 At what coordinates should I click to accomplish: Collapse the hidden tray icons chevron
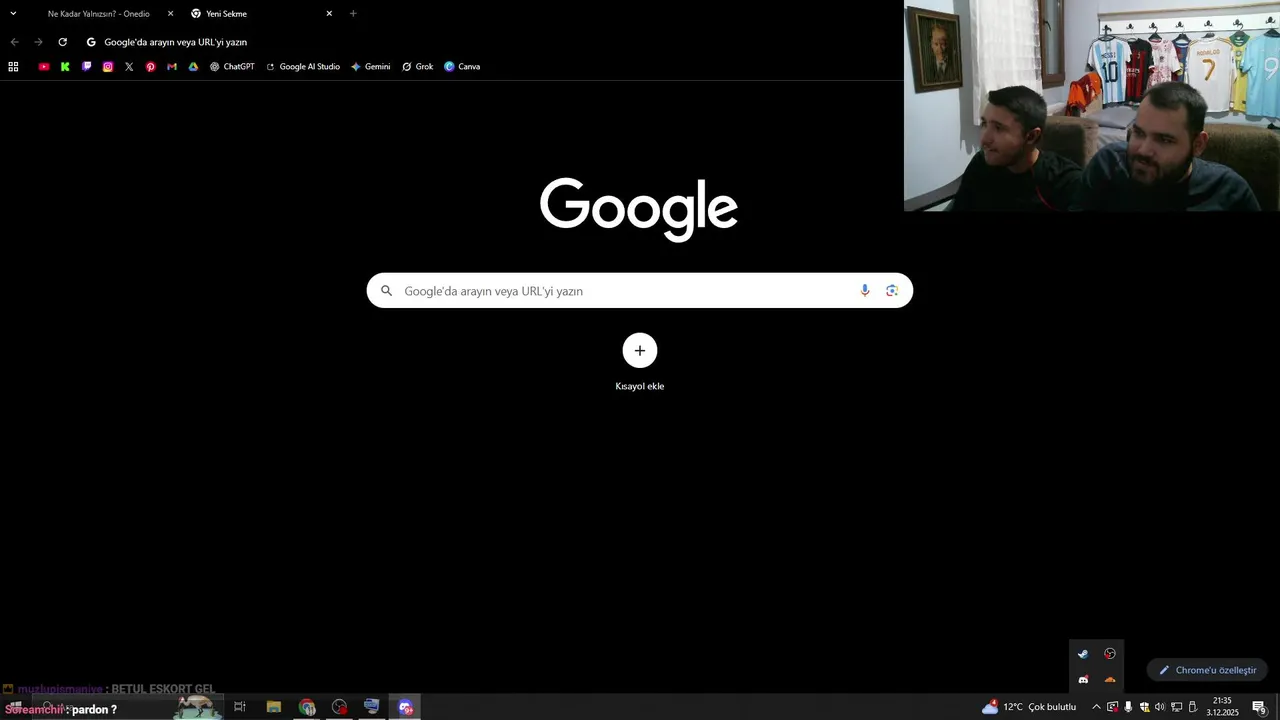1096,707
